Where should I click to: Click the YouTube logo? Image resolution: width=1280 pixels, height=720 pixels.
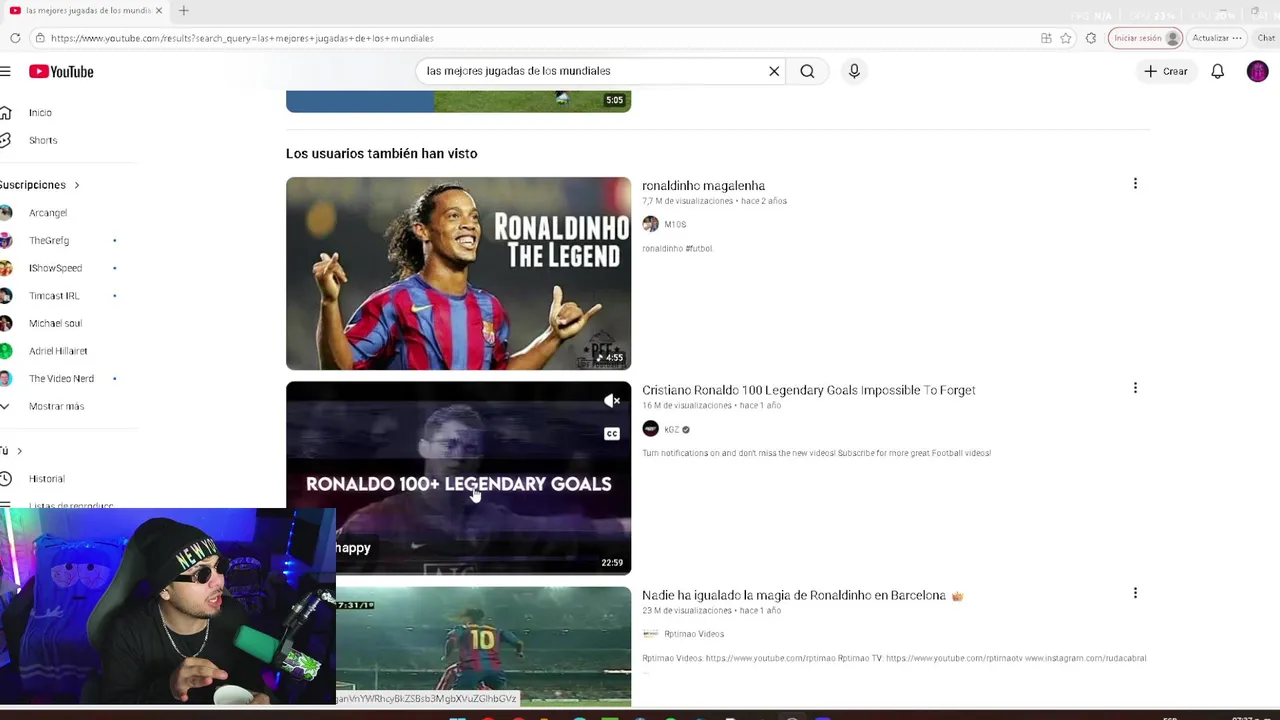click(x=61, y=71)
